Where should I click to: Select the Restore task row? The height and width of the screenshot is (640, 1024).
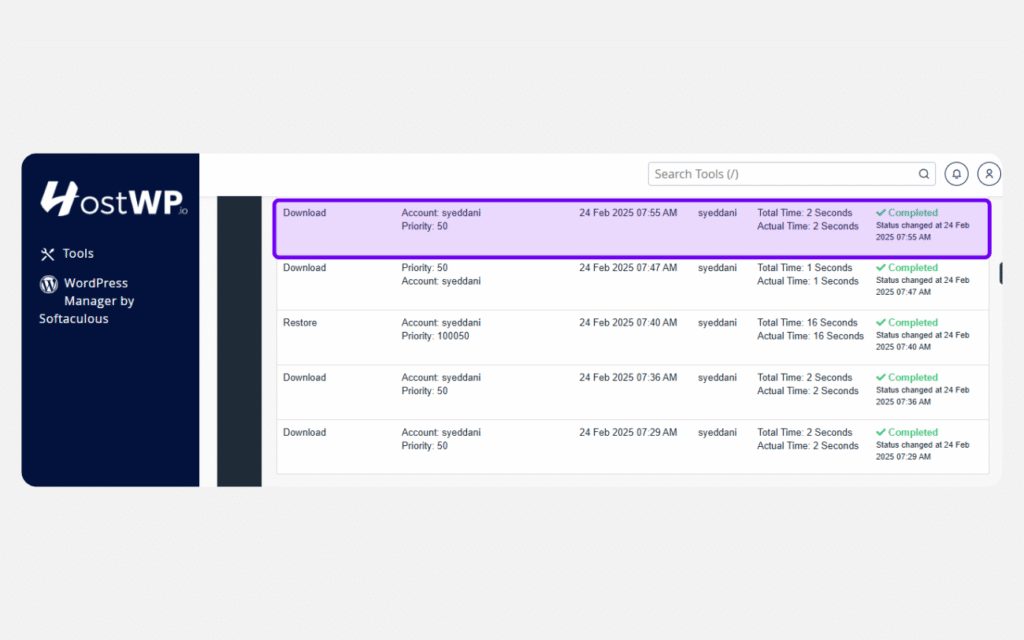300,323
